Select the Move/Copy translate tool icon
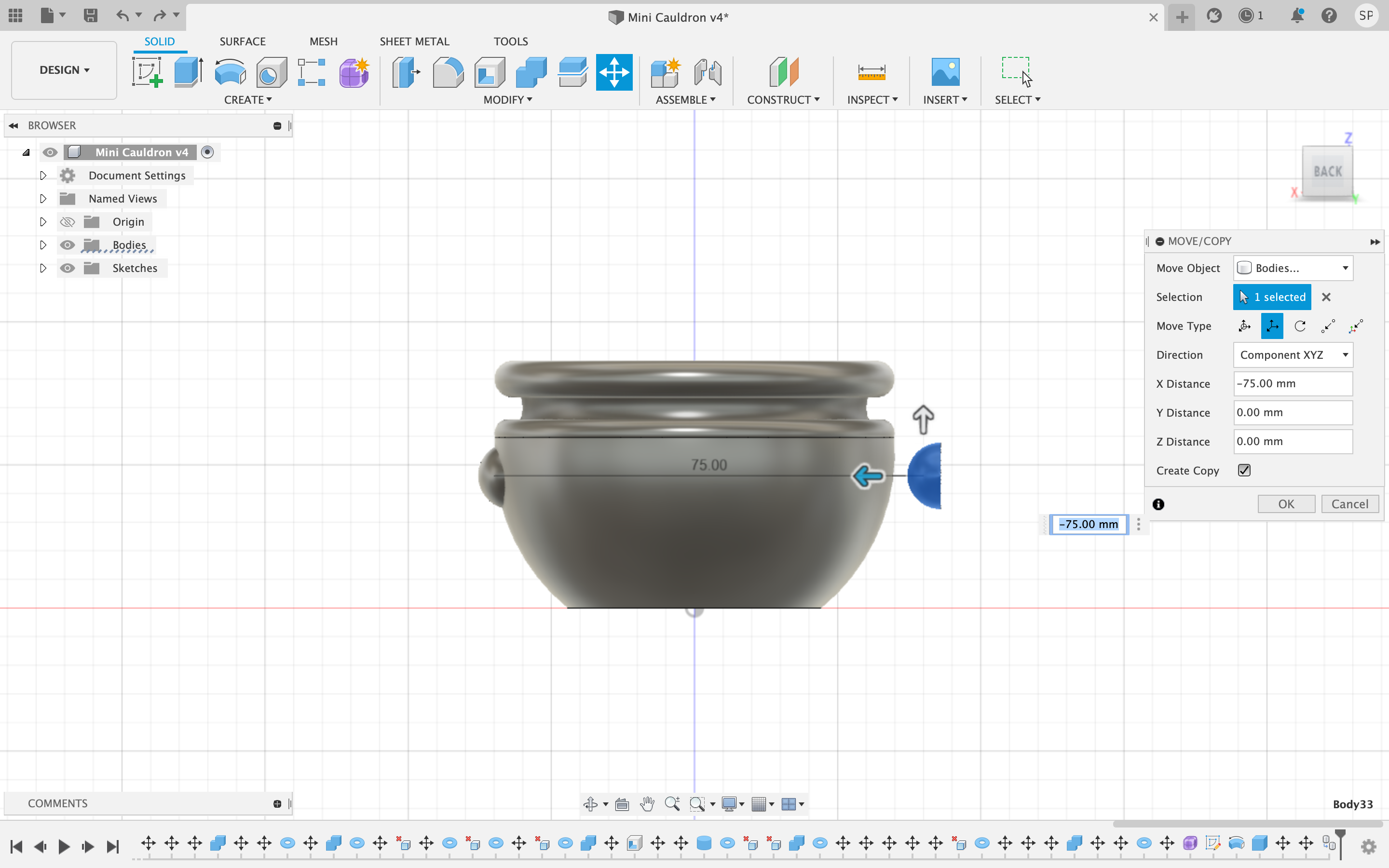Screen dimensions: 1389x868 [1272, 326]
